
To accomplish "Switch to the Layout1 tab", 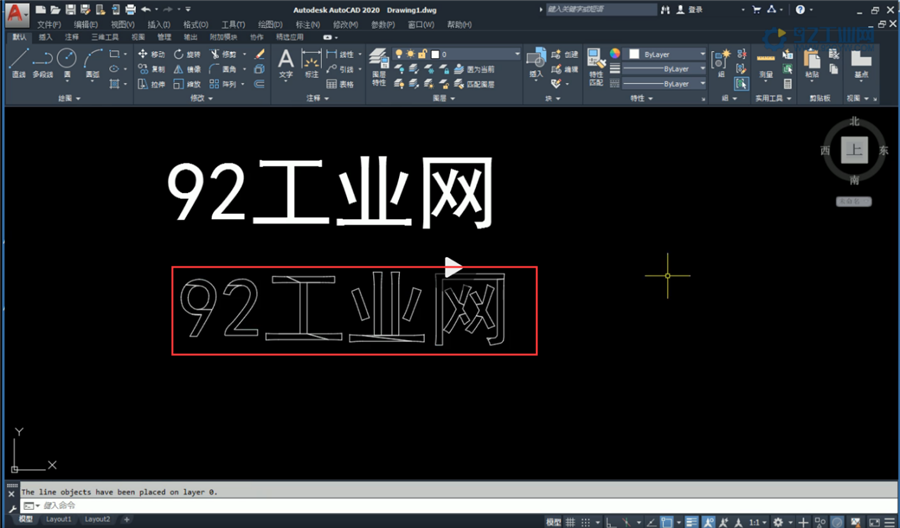I will pyautogui.click(x=59, y=519).
